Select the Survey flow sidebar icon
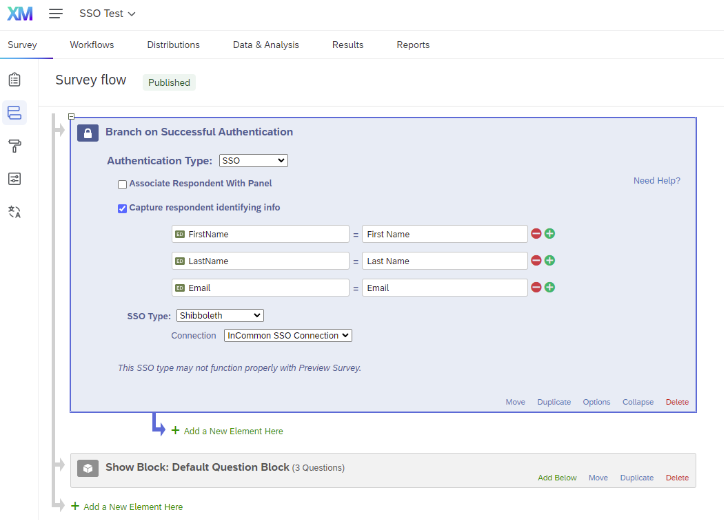The image size is (724, 520). [x=14, y=113]
